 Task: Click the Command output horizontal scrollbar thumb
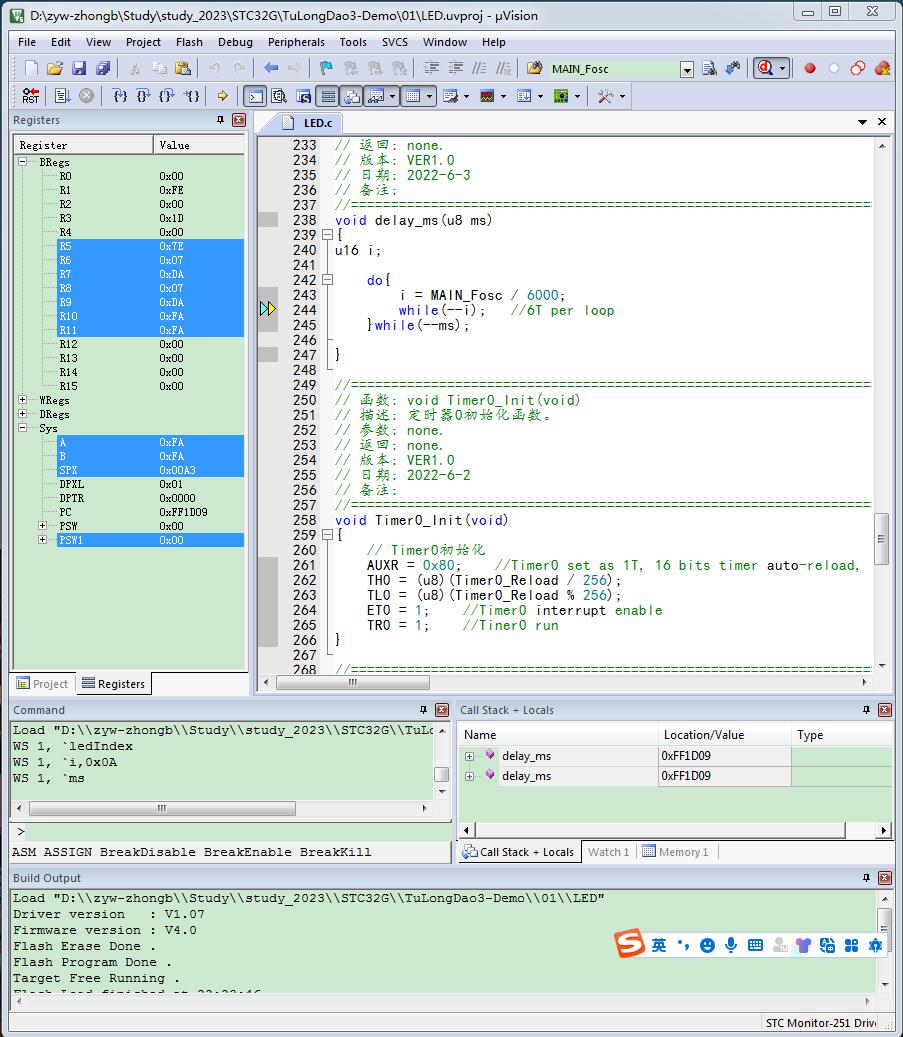pos(162,808)
